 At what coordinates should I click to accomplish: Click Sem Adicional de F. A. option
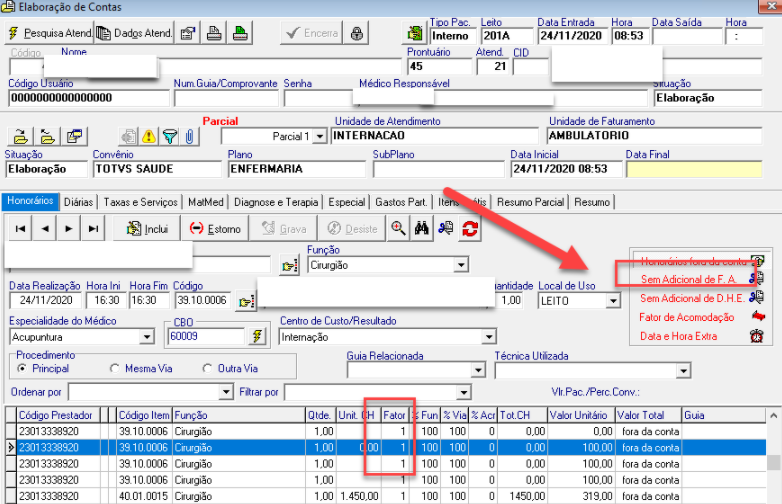[x=689, y=279]
